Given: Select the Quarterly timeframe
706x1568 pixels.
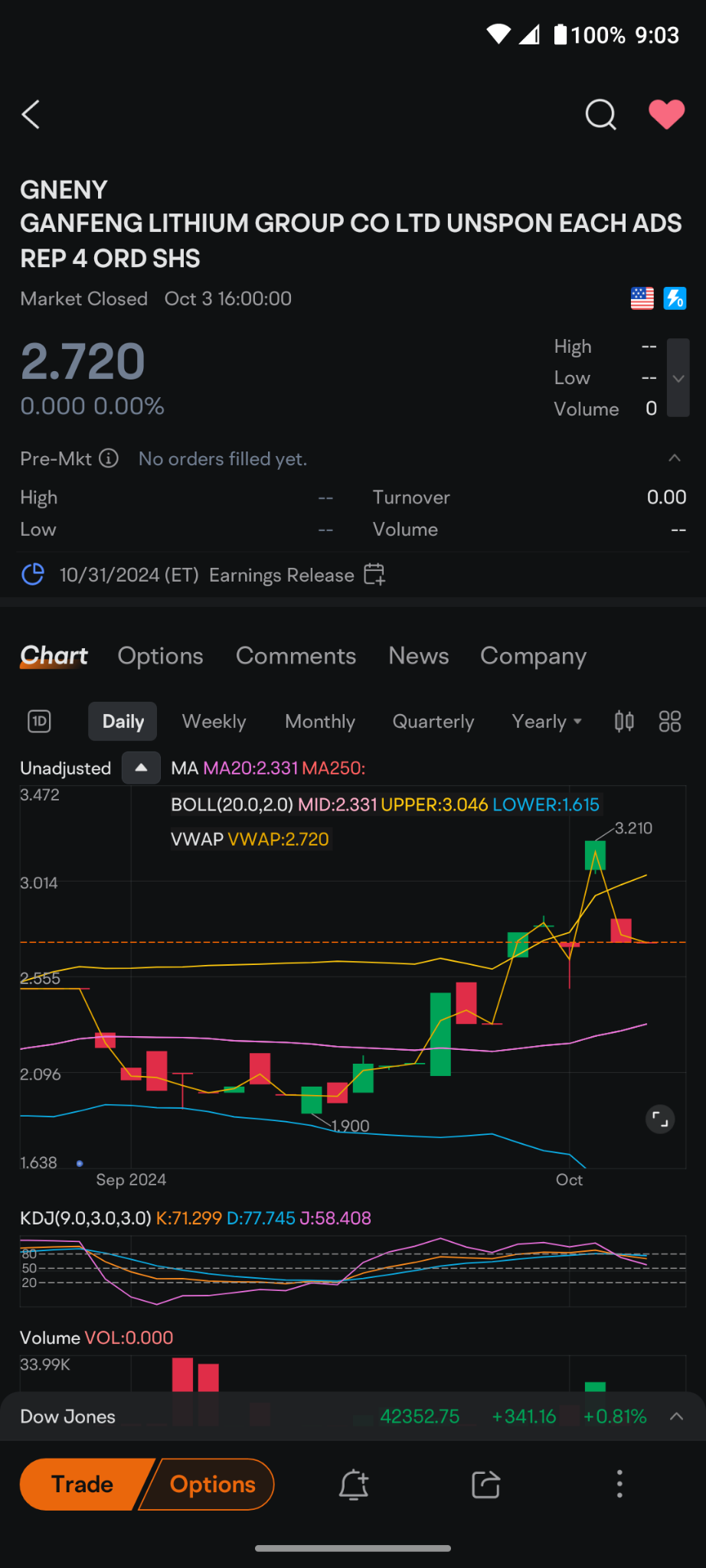Looking at the screenshot, I should tap(433, 722).
